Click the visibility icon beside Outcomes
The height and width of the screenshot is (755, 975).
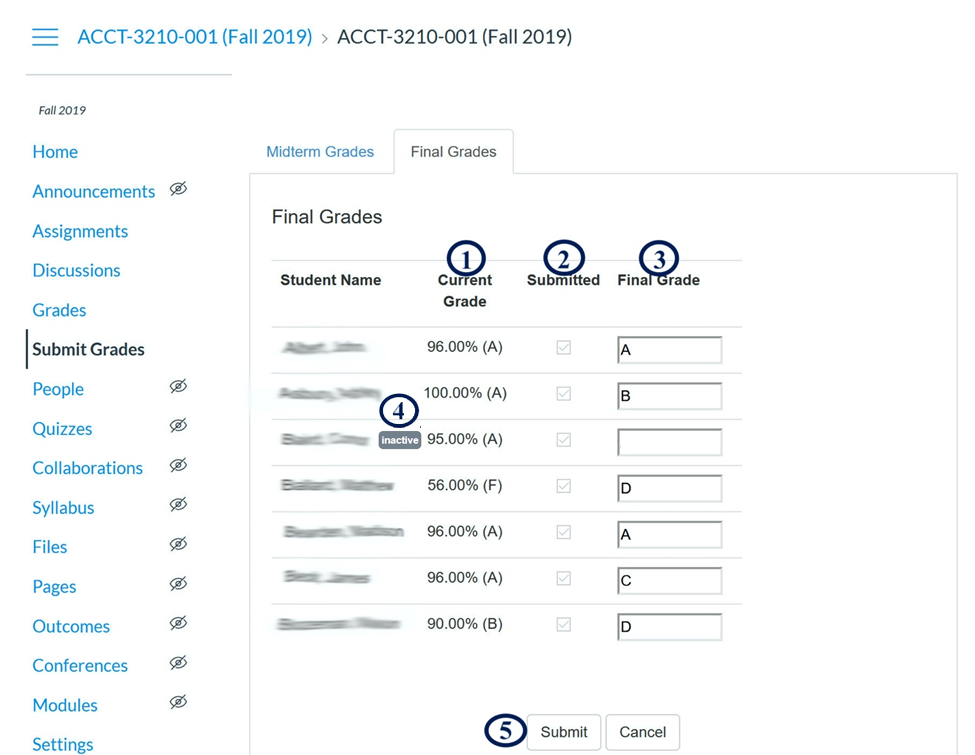pyautogui.click(x=178, y=622)
